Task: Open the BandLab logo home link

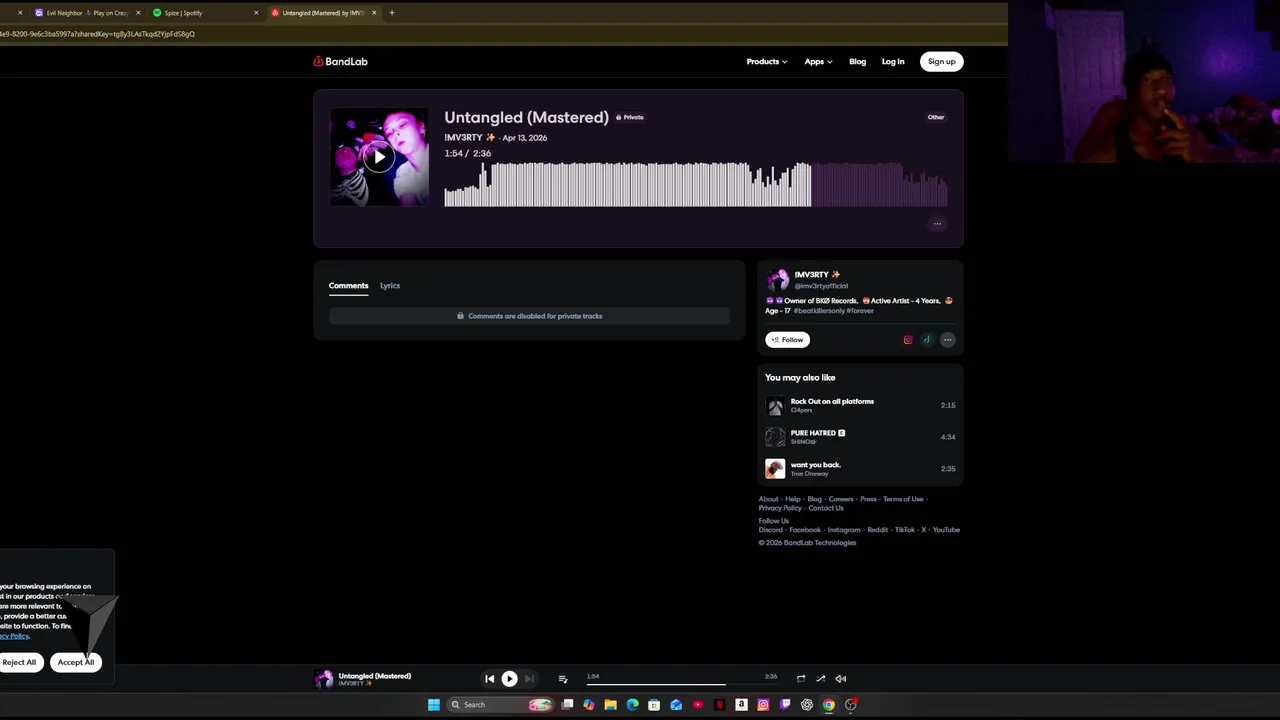Action: coord(340,61)
